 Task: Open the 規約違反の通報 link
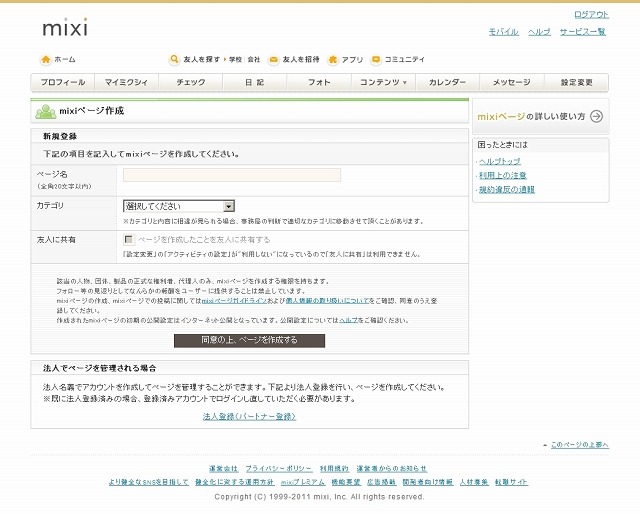tap(507, 189)
